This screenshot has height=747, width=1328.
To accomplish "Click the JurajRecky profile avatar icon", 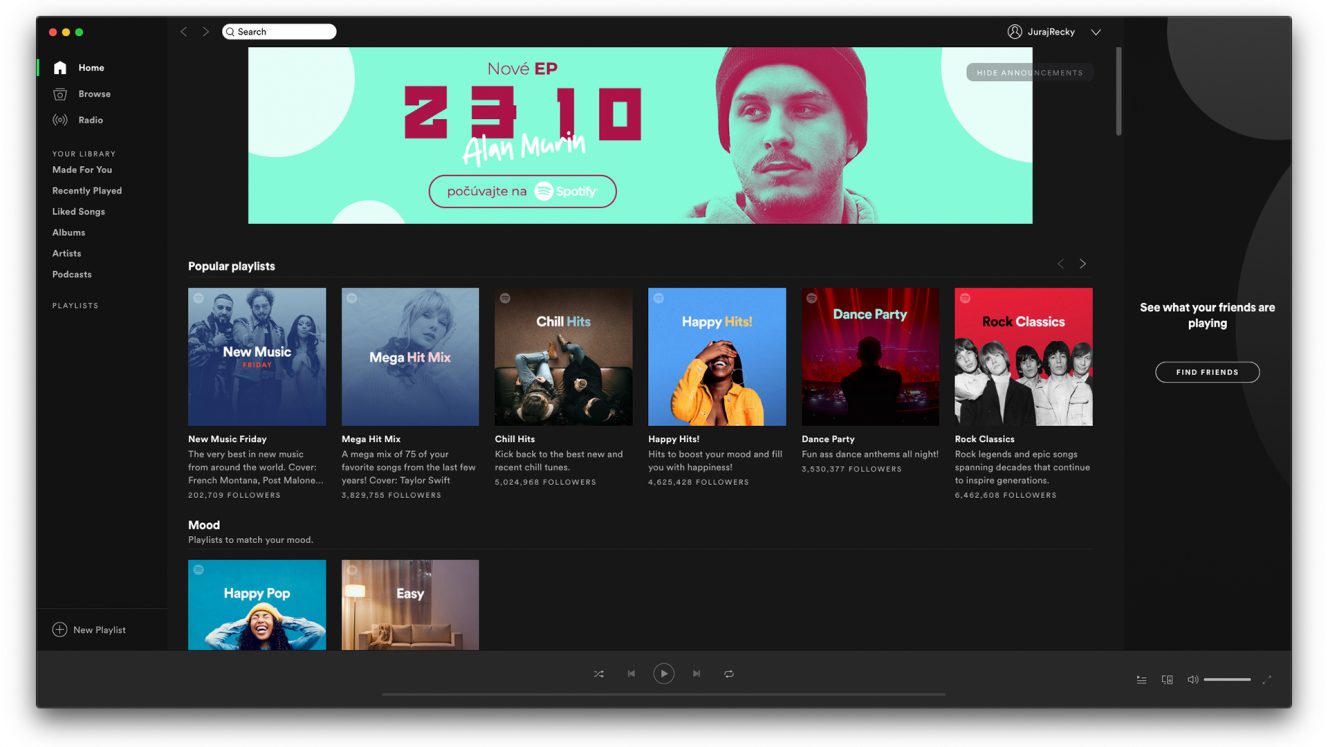I will (1015, 32).
